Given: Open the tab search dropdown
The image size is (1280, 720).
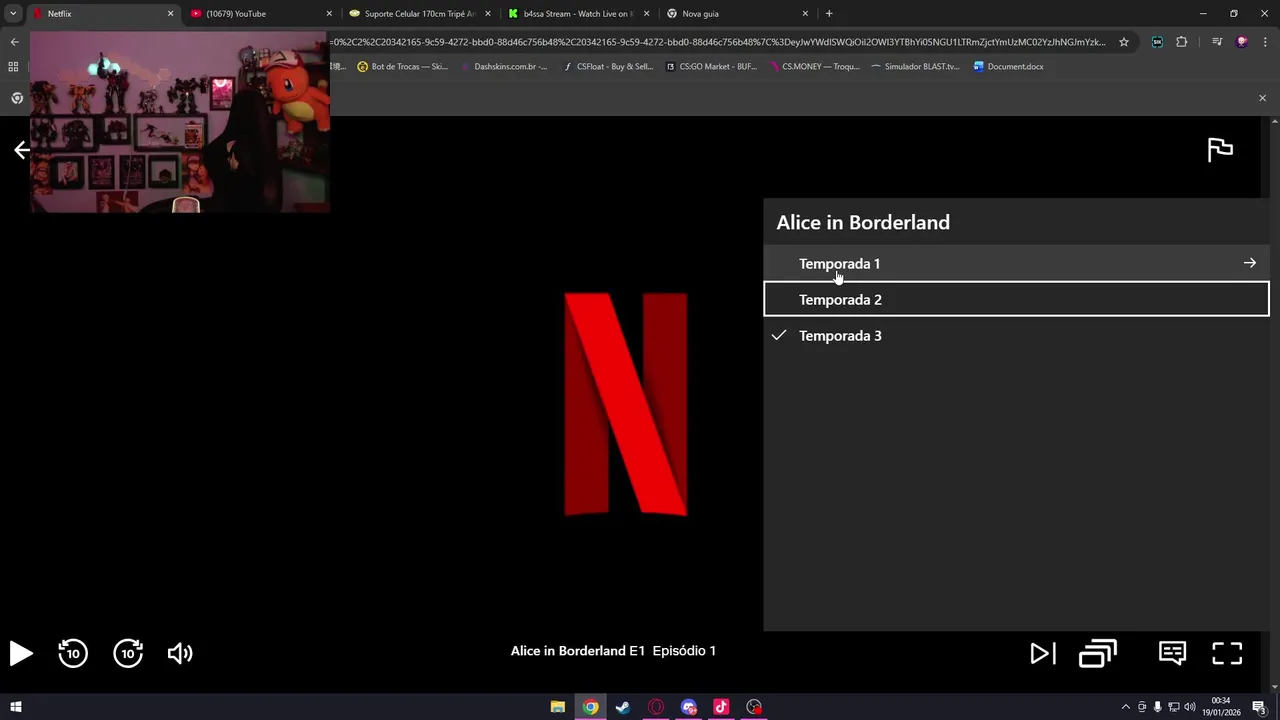Looking at the screenshot, I should point(13,14).
